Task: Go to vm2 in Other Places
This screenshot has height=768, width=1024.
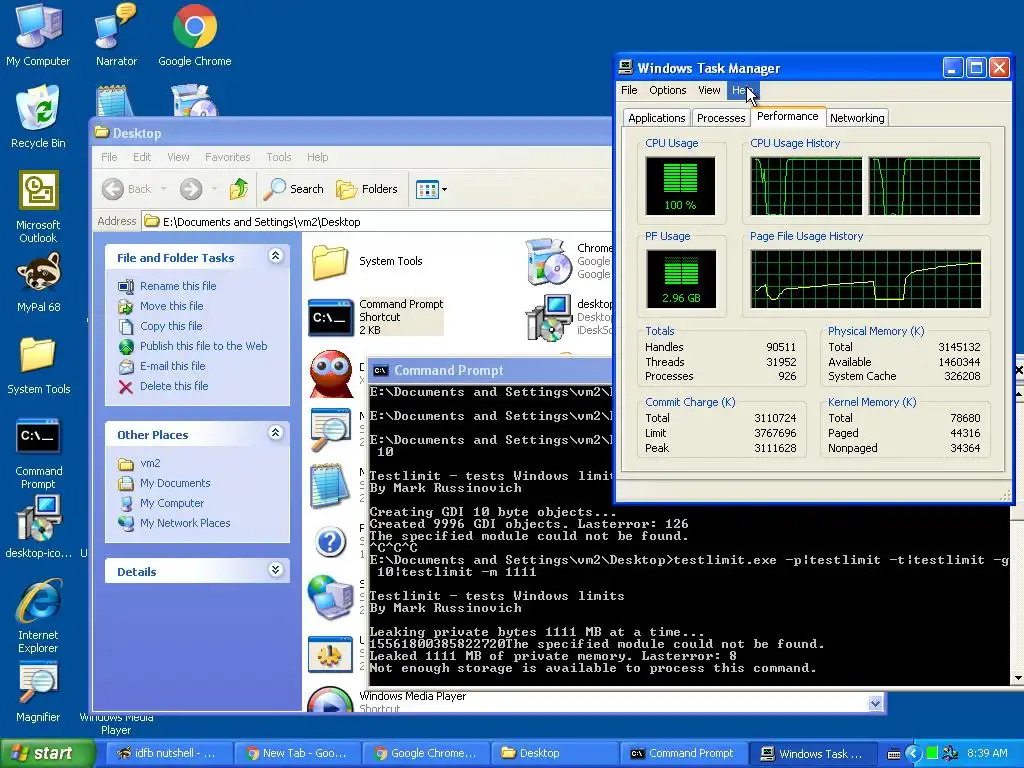Action: (x=150, y=463)
